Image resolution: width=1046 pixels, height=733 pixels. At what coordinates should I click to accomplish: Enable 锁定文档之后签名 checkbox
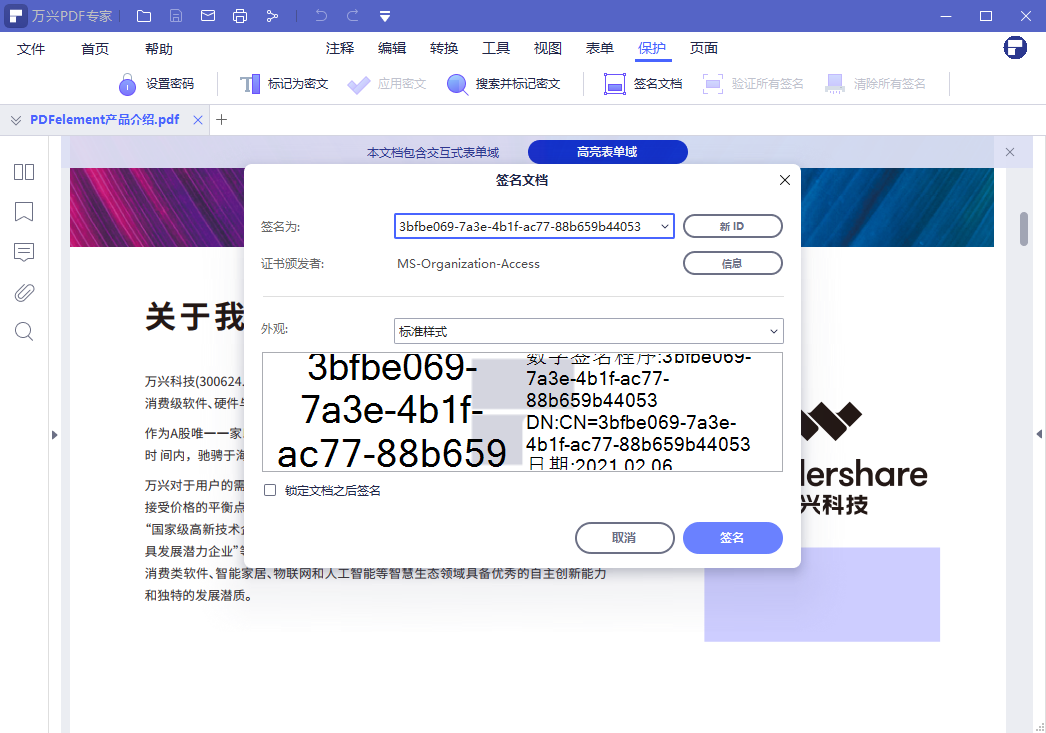coord(270,490)
